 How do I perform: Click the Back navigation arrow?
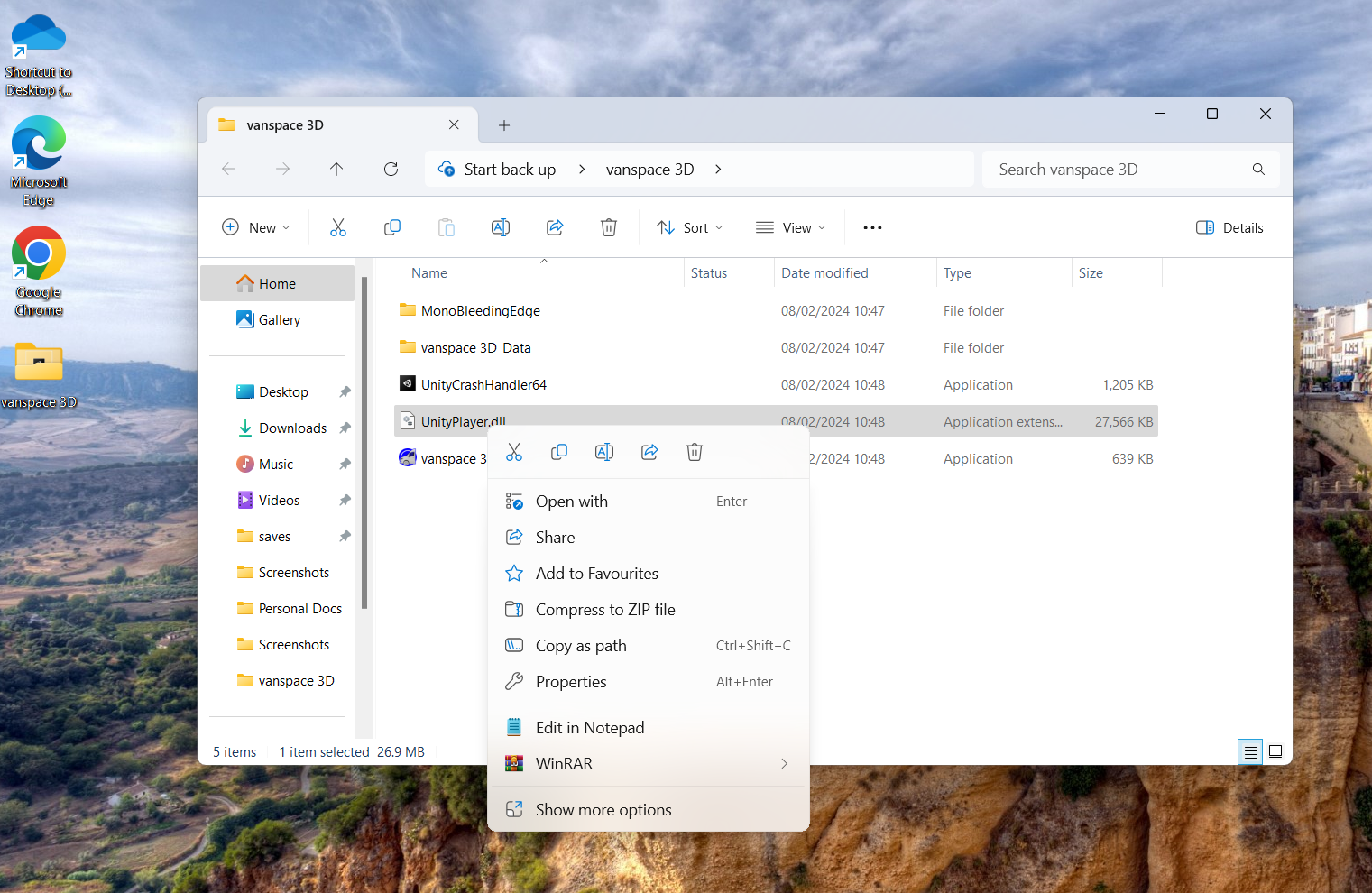228,169
